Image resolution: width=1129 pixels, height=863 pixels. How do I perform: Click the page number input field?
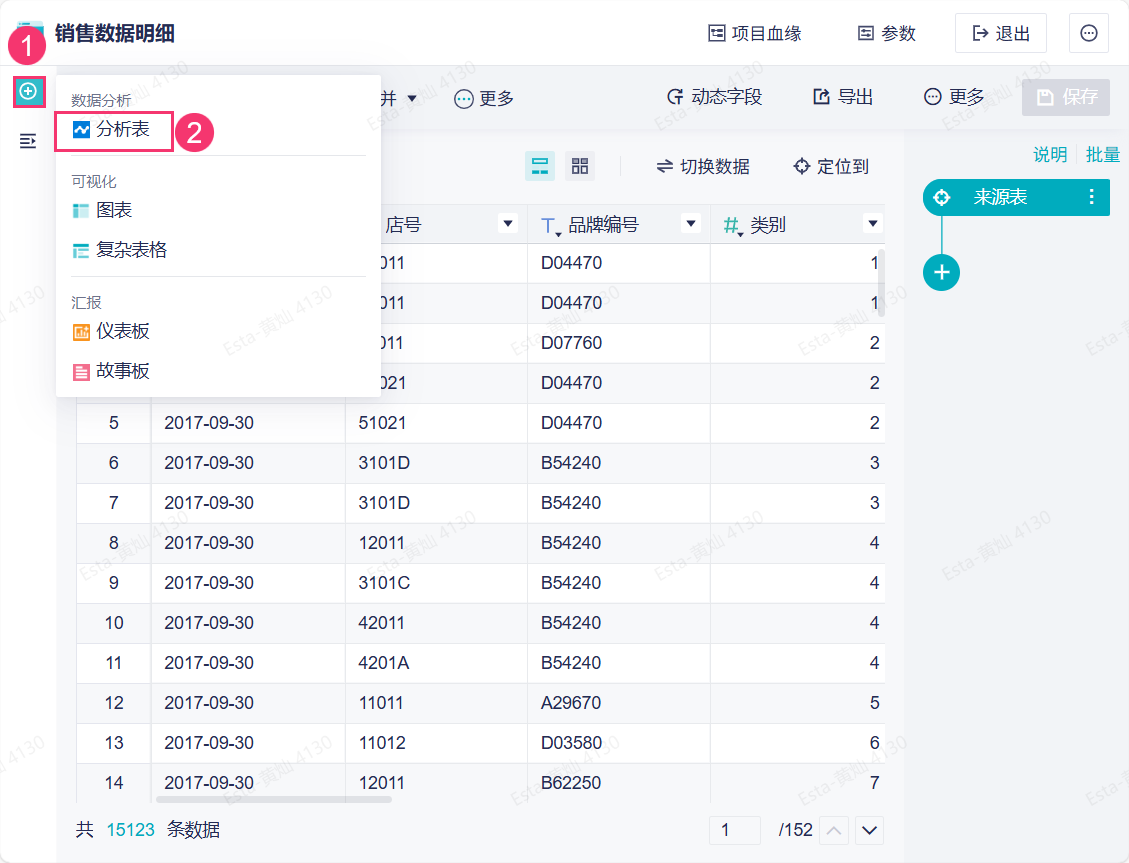coord(735,830)
